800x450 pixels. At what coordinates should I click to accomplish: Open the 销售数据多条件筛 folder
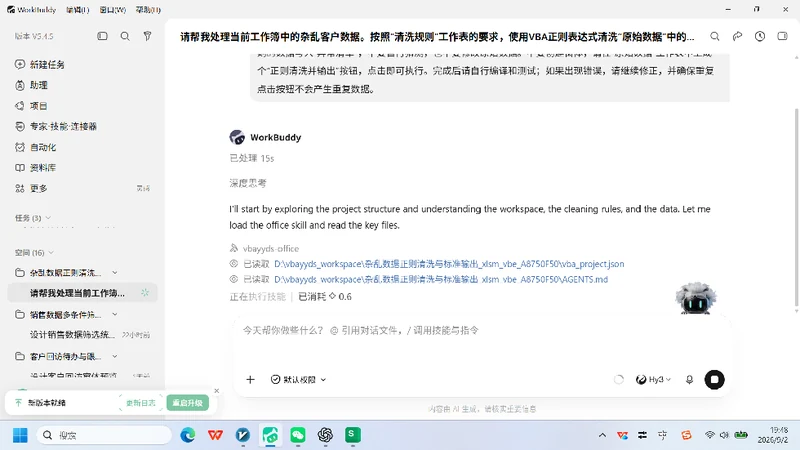58,314
